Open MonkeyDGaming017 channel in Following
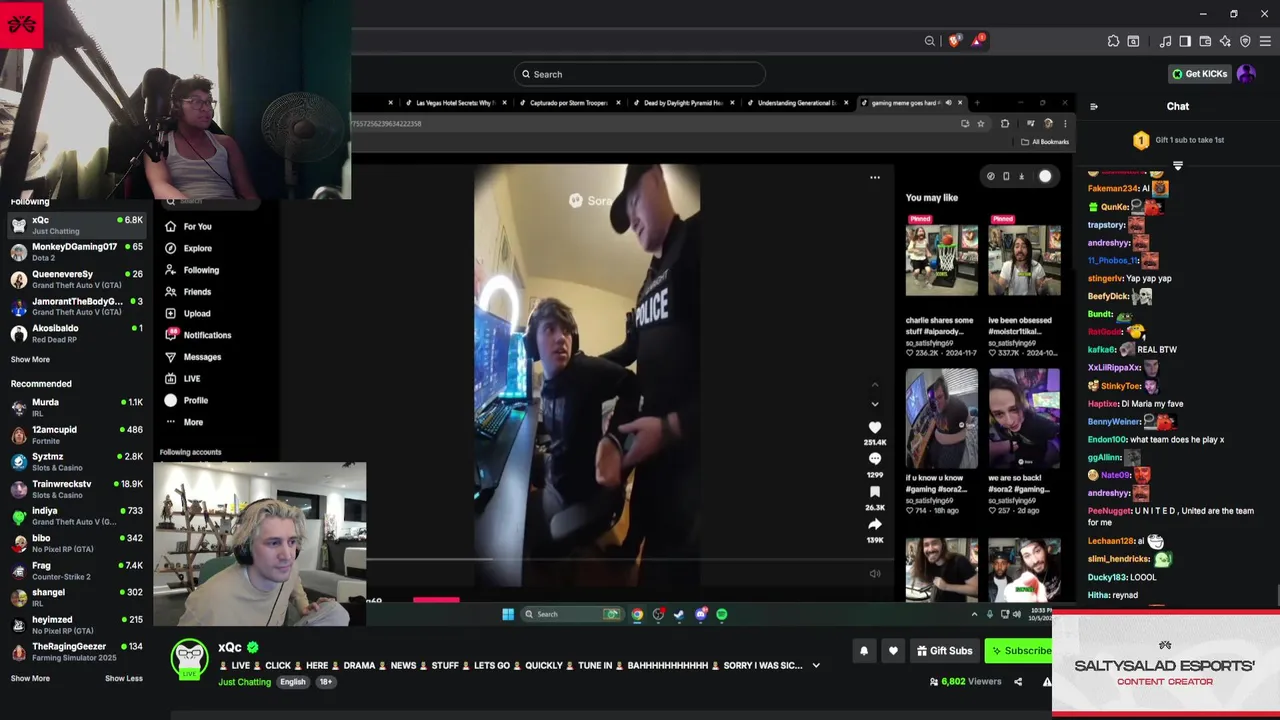The width and height of the screenshot is (1280, 720). (76, 252)
